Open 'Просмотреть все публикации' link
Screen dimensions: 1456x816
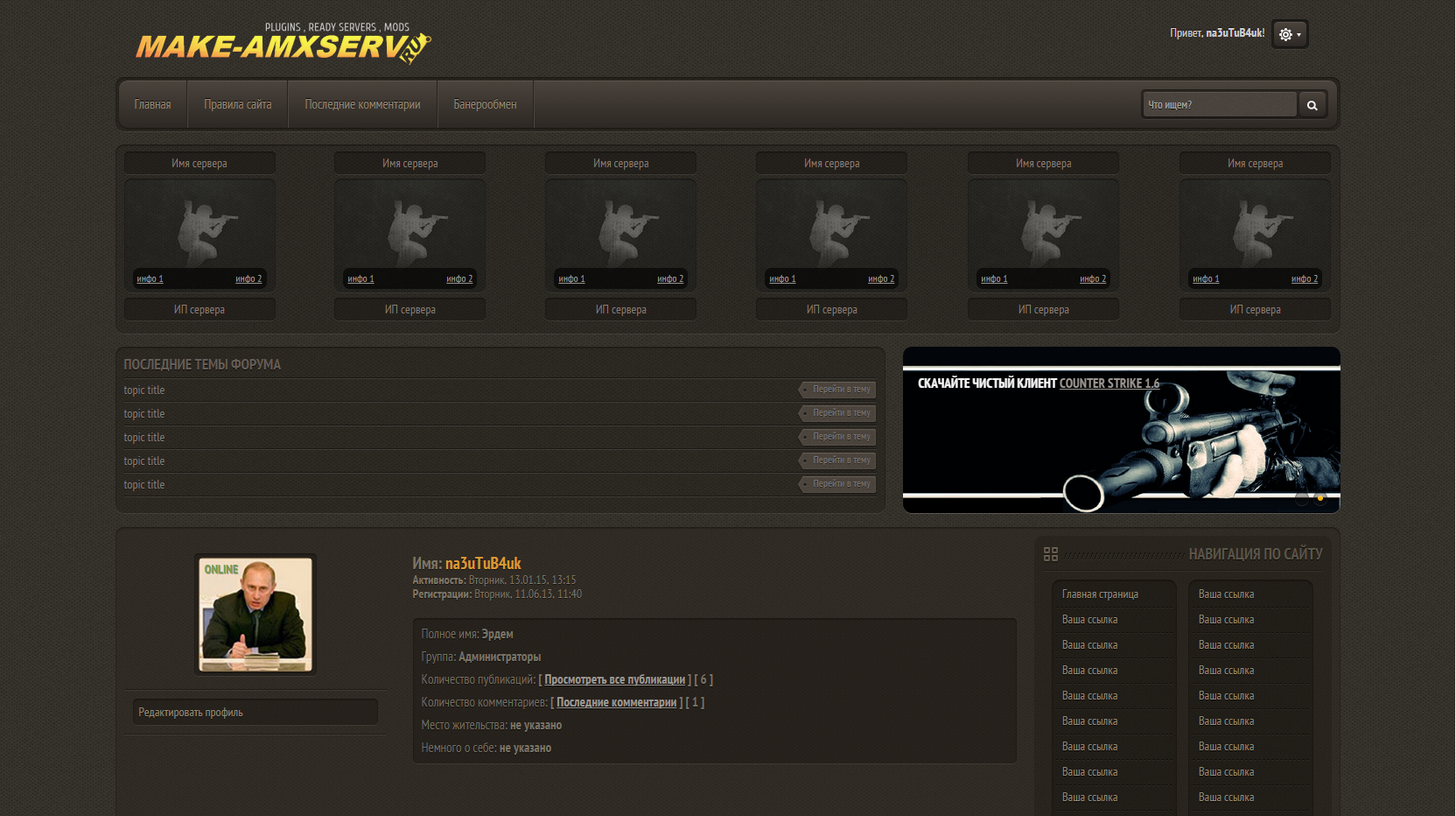click(x=615, y=680)
